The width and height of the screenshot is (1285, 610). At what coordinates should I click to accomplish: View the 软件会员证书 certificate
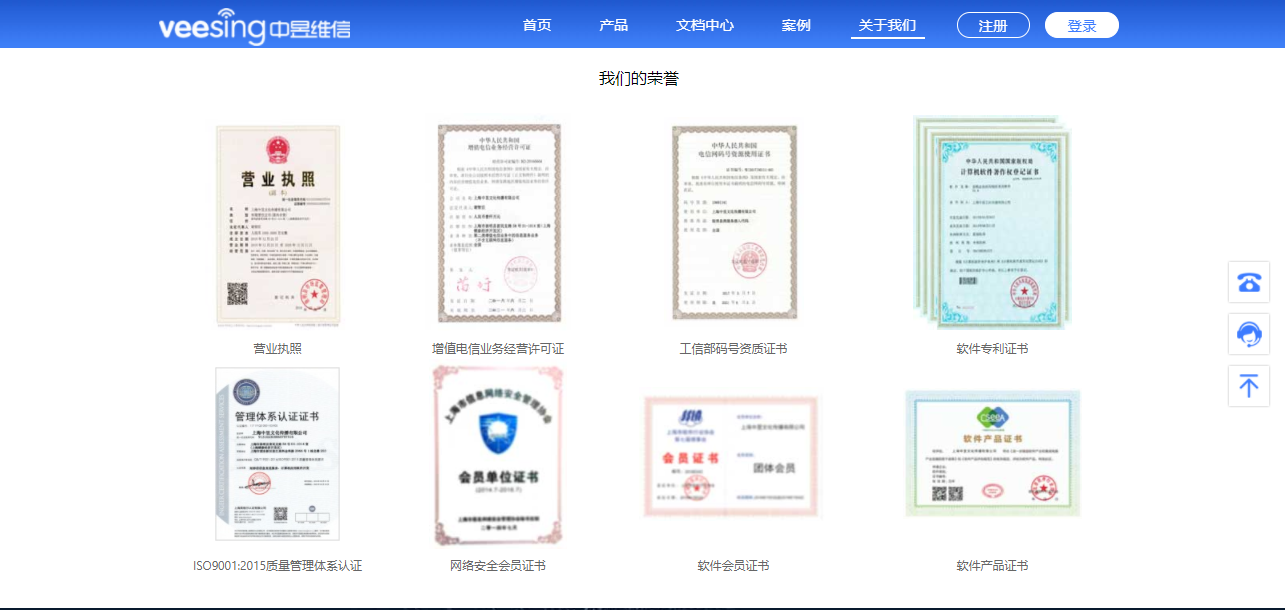[x=732, y=453]
